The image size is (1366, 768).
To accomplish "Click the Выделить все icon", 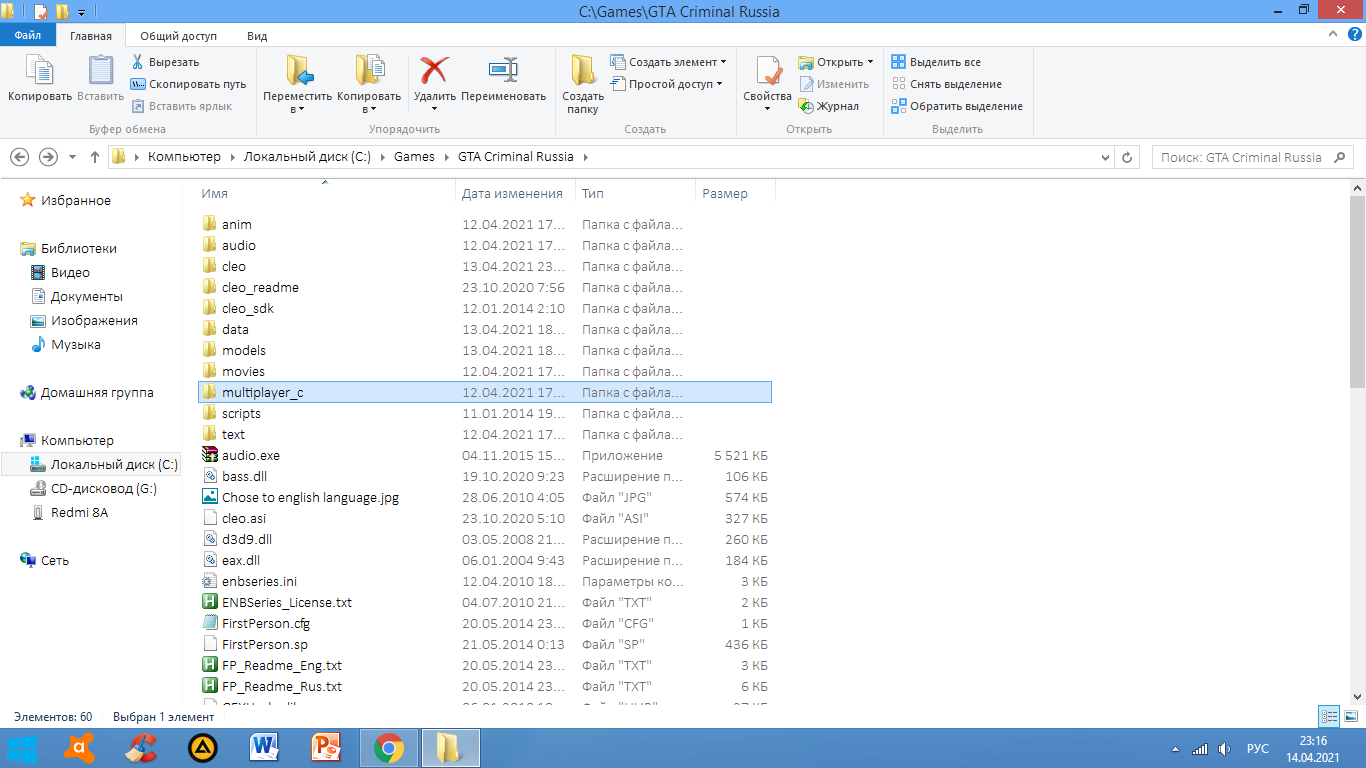I will pyautogui.click(x=898, y=62).
